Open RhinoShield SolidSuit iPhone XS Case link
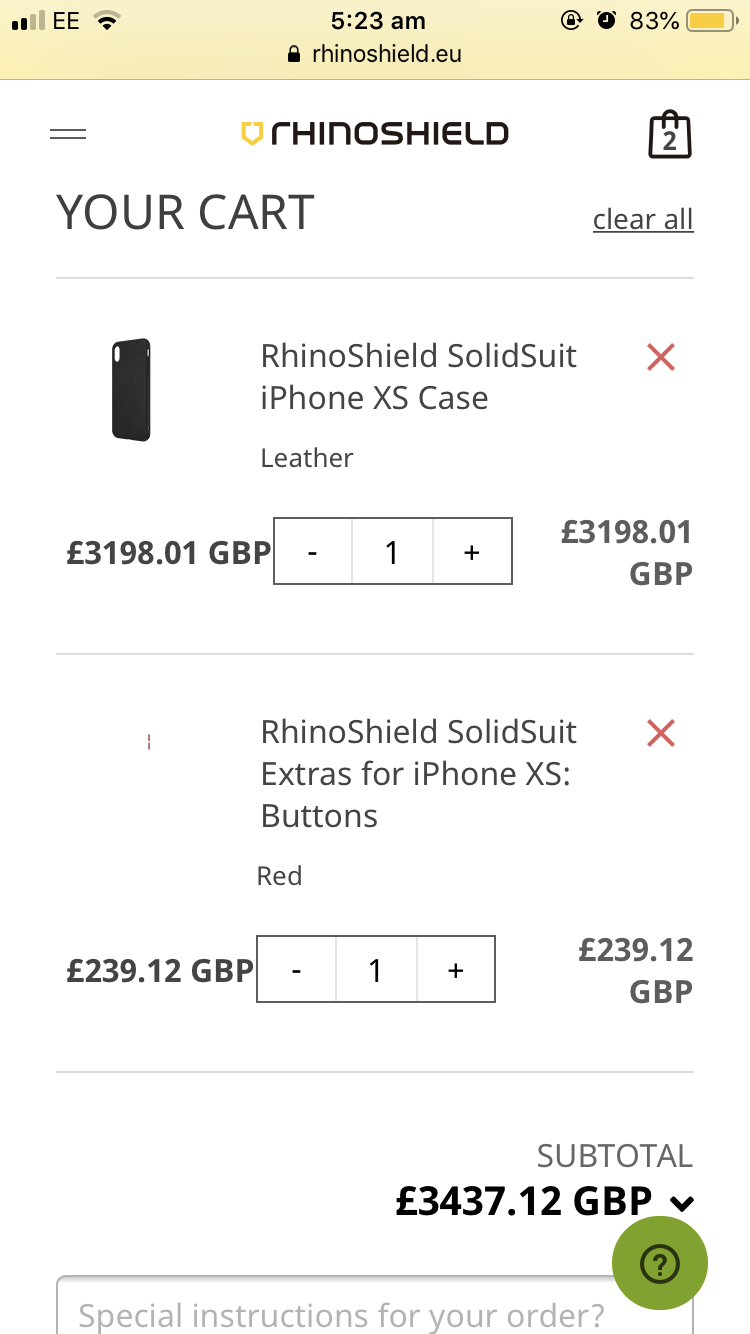The image size is (750, 1334). [x=418, y=377]
